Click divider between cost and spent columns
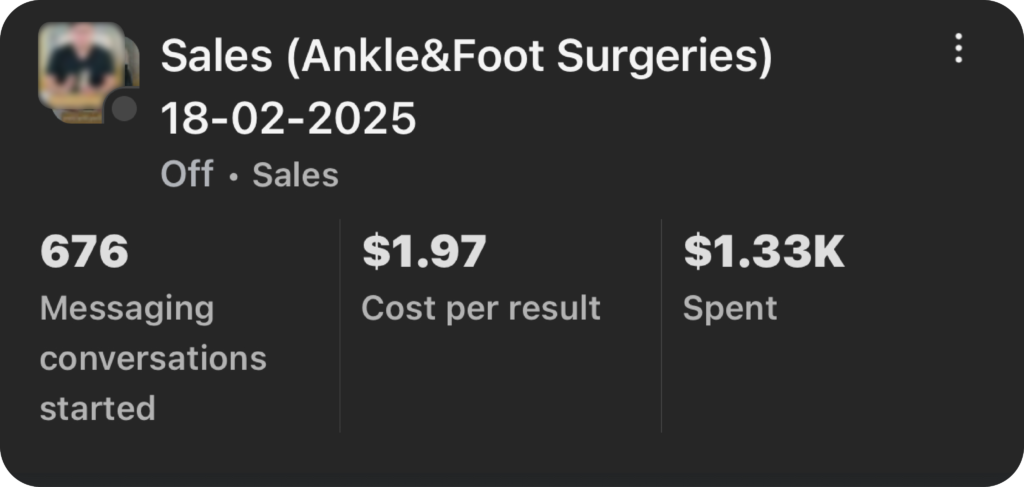The height and width of the screenshot is (487, 1024). pyautogui.click(x=661, y=326)
